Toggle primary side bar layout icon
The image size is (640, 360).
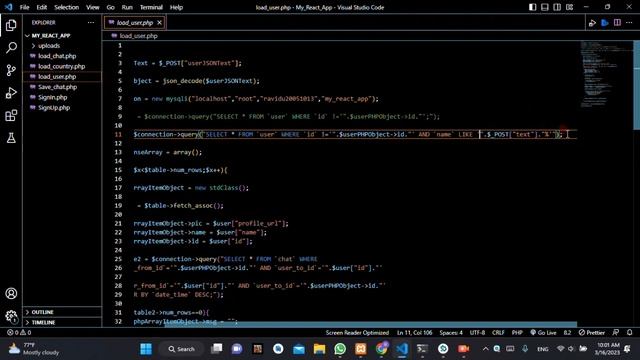click(x=533, y=7)
